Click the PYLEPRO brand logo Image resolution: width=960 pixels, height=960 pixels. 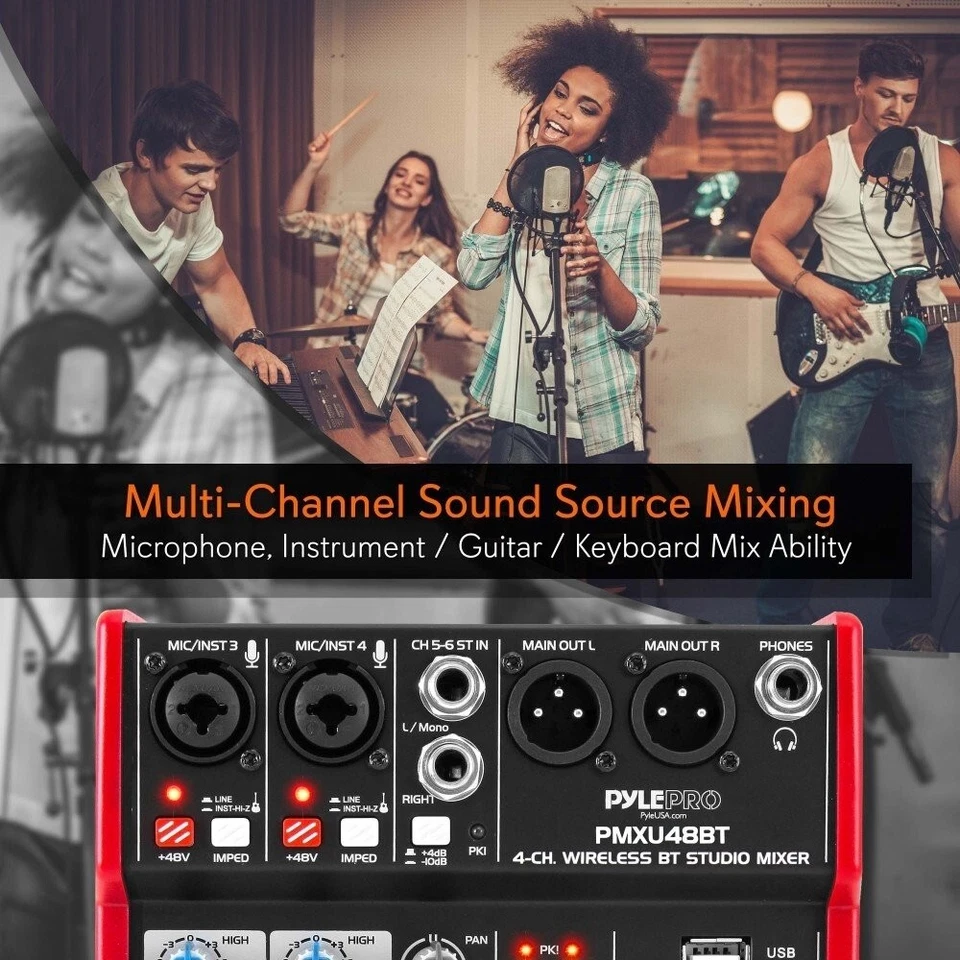[x=662, y=799]
